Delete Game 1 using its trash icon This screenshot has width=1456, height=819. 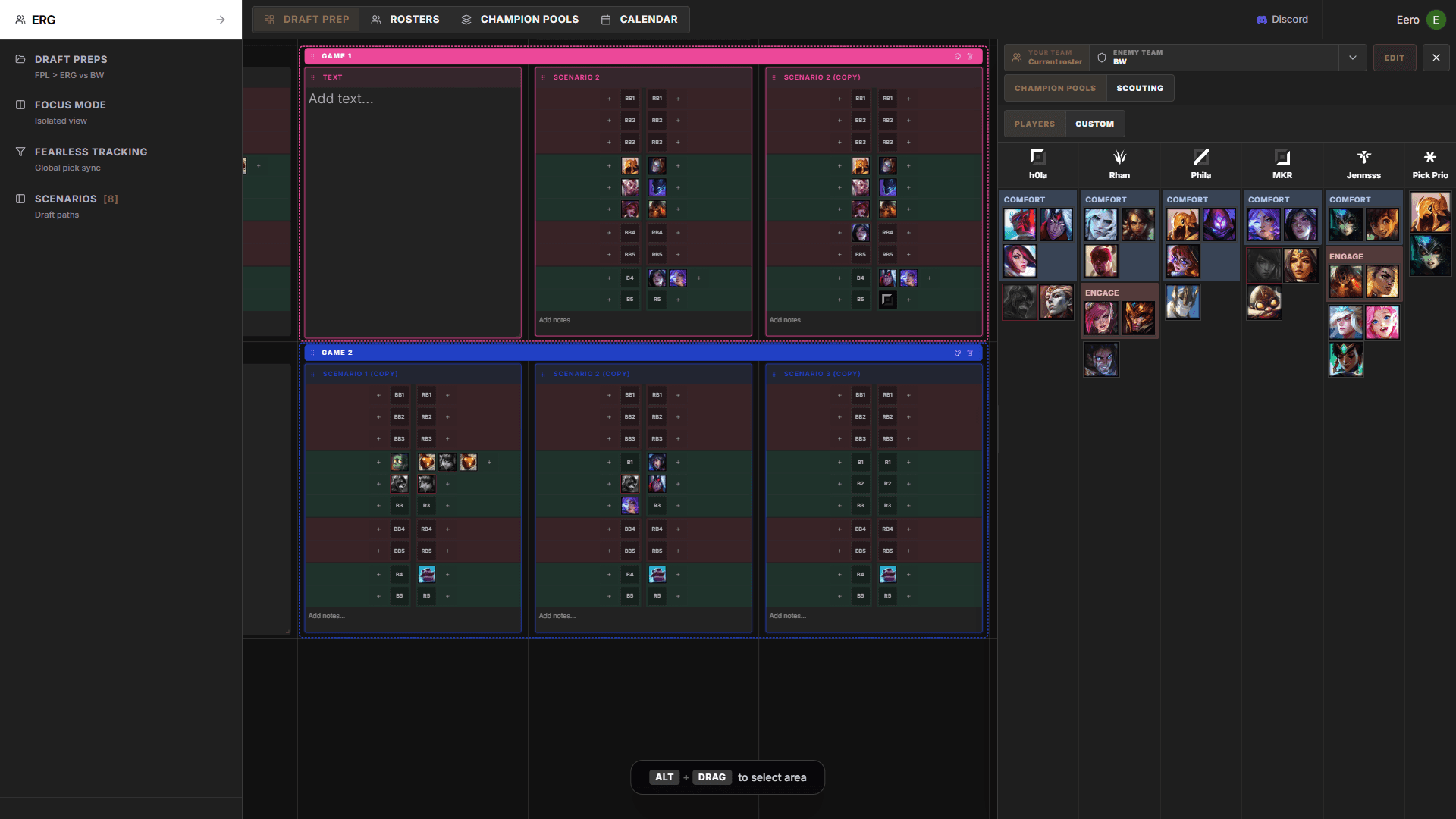click(x=969, y=56)
